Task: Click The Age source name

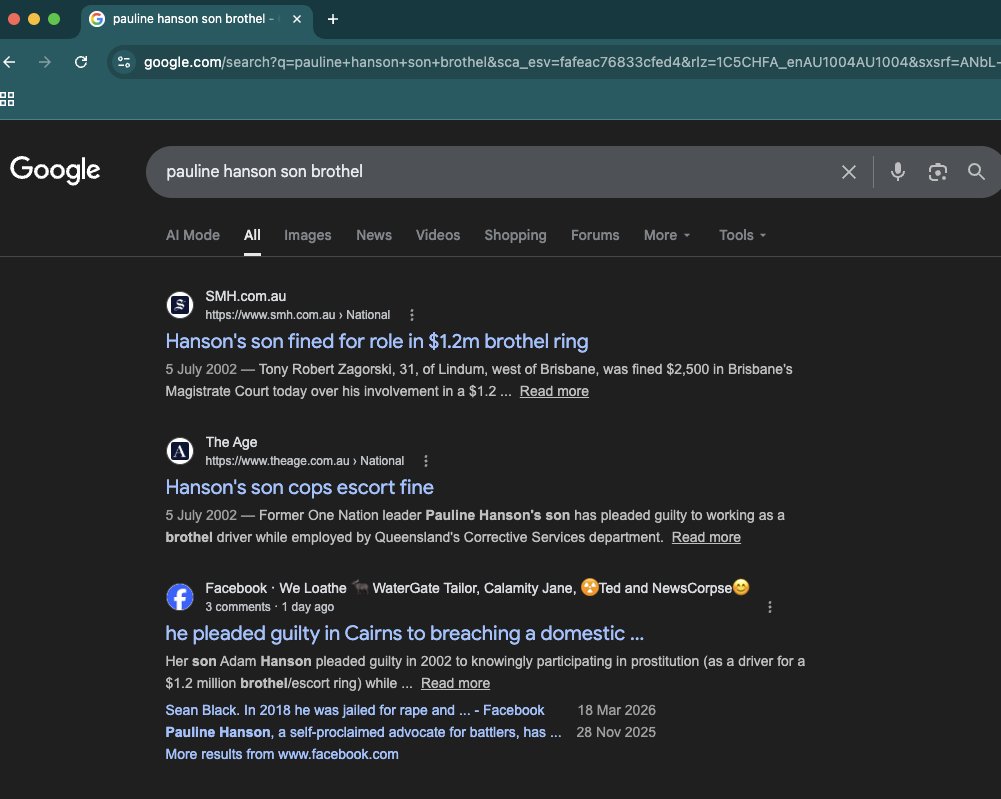Action: click(x=231, y=442)
